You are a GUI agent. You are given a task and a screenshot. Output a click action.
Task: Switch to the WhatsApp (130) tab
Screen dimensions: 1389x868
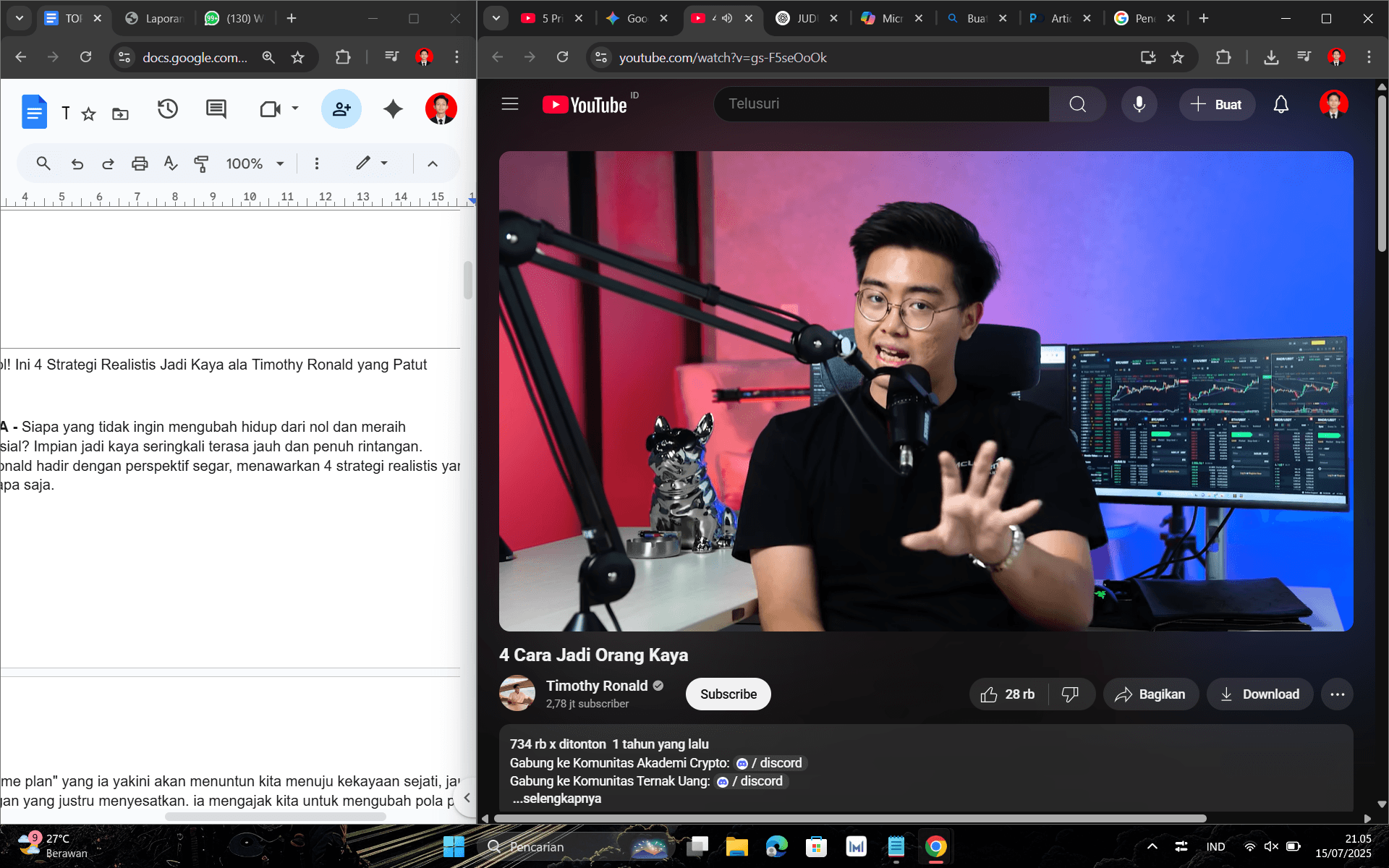coord(234,18)
